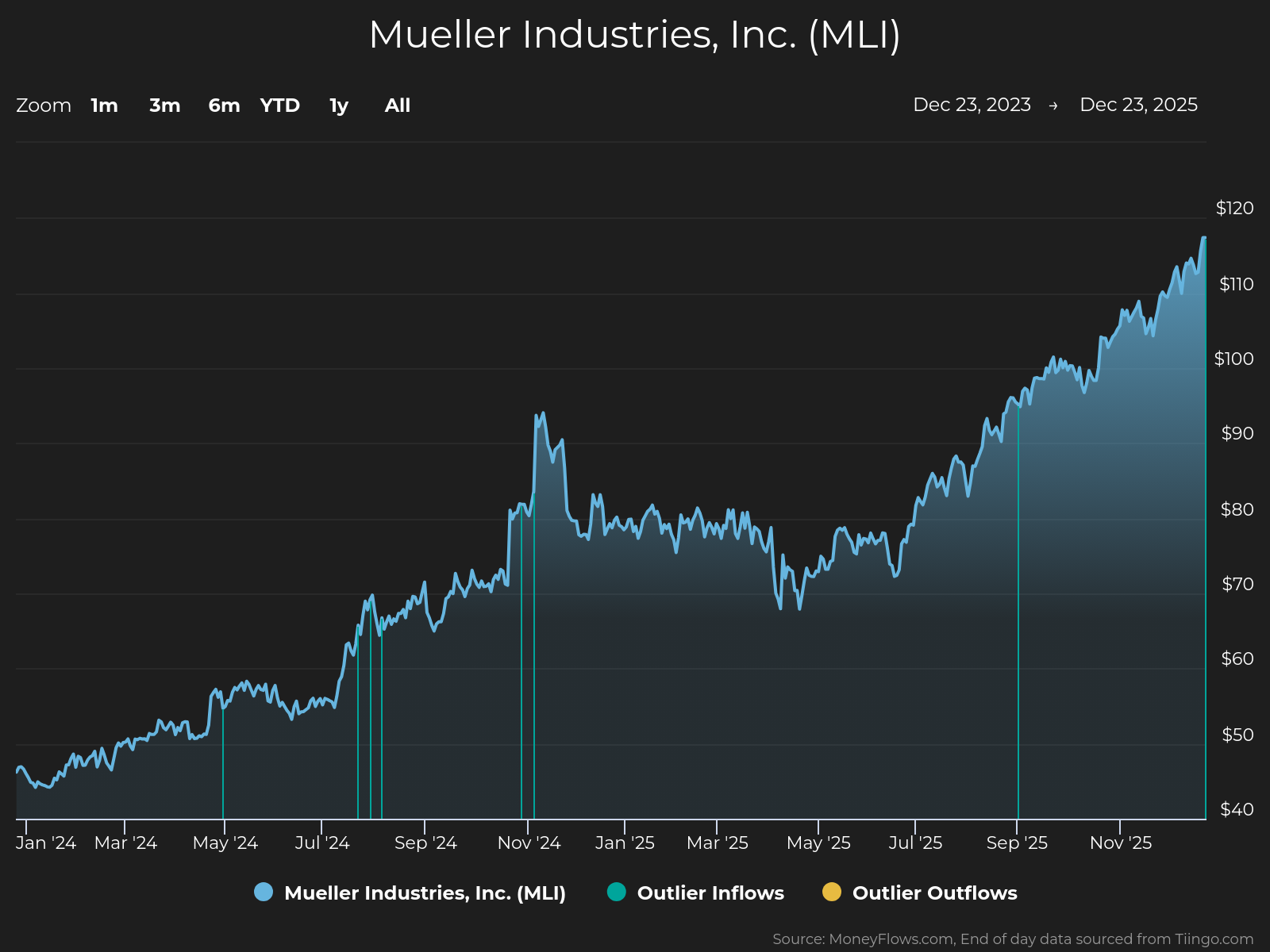
Task: Toggle the Outlier Inflows series label
Action: point(710,892)
